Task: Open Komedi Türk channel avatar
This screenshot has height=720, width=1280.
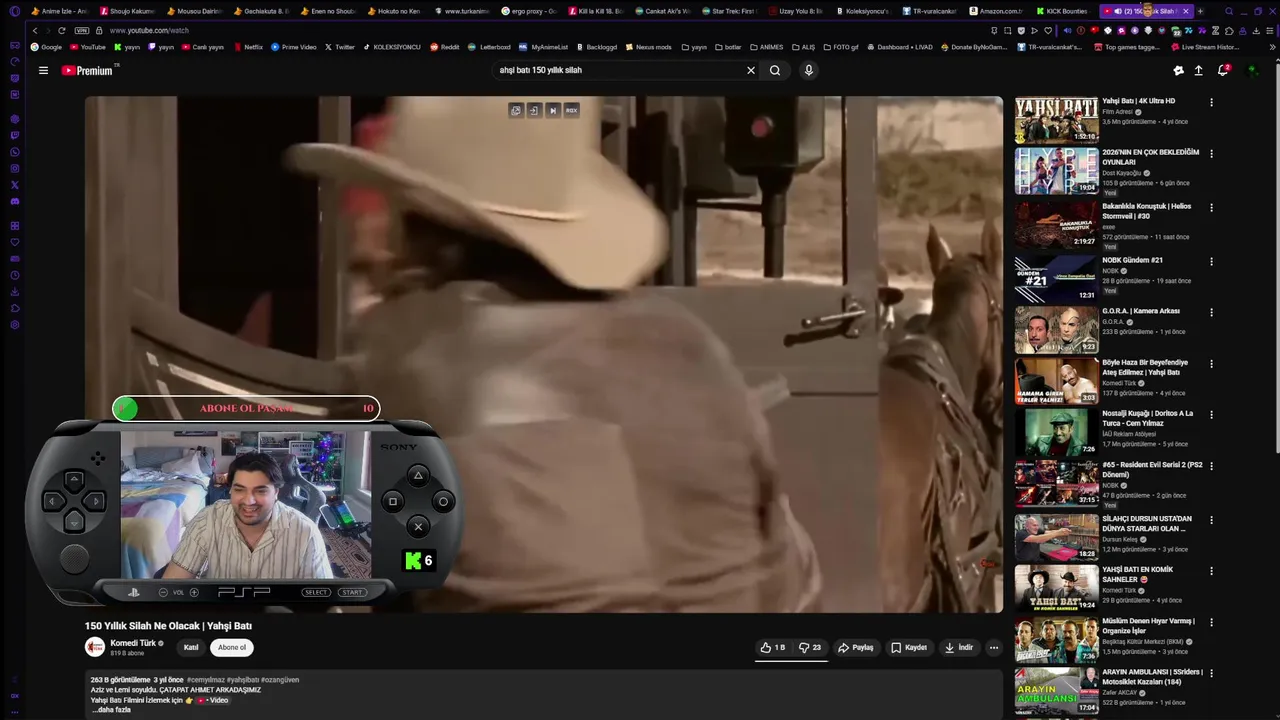Action: click(x=95, y=647)
